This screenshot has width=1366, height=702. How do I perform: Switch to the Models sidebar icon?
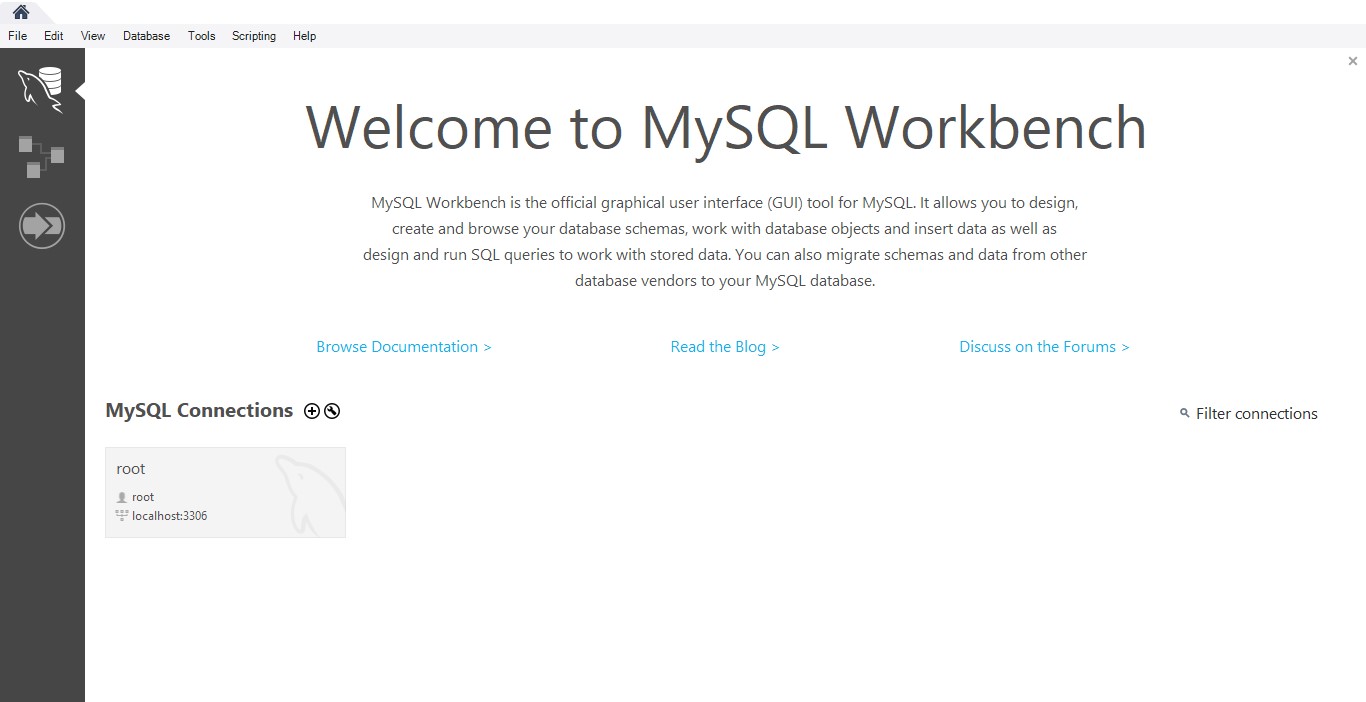tap(41, 157)
